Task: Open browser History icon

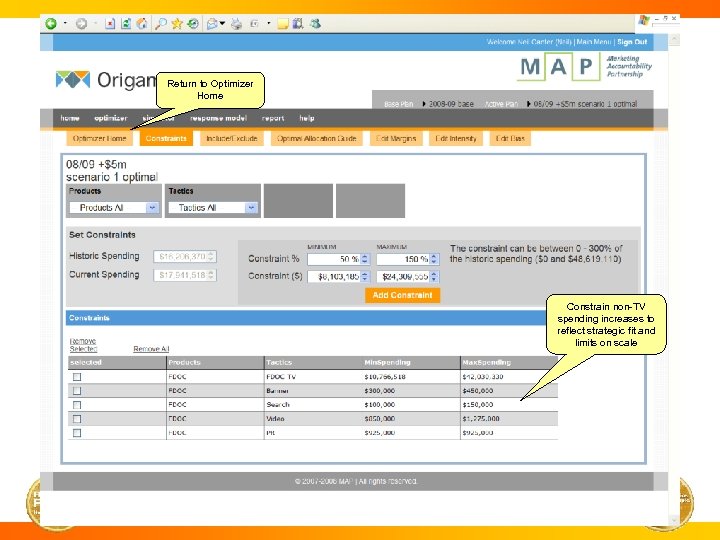Action: click(193, 23)
